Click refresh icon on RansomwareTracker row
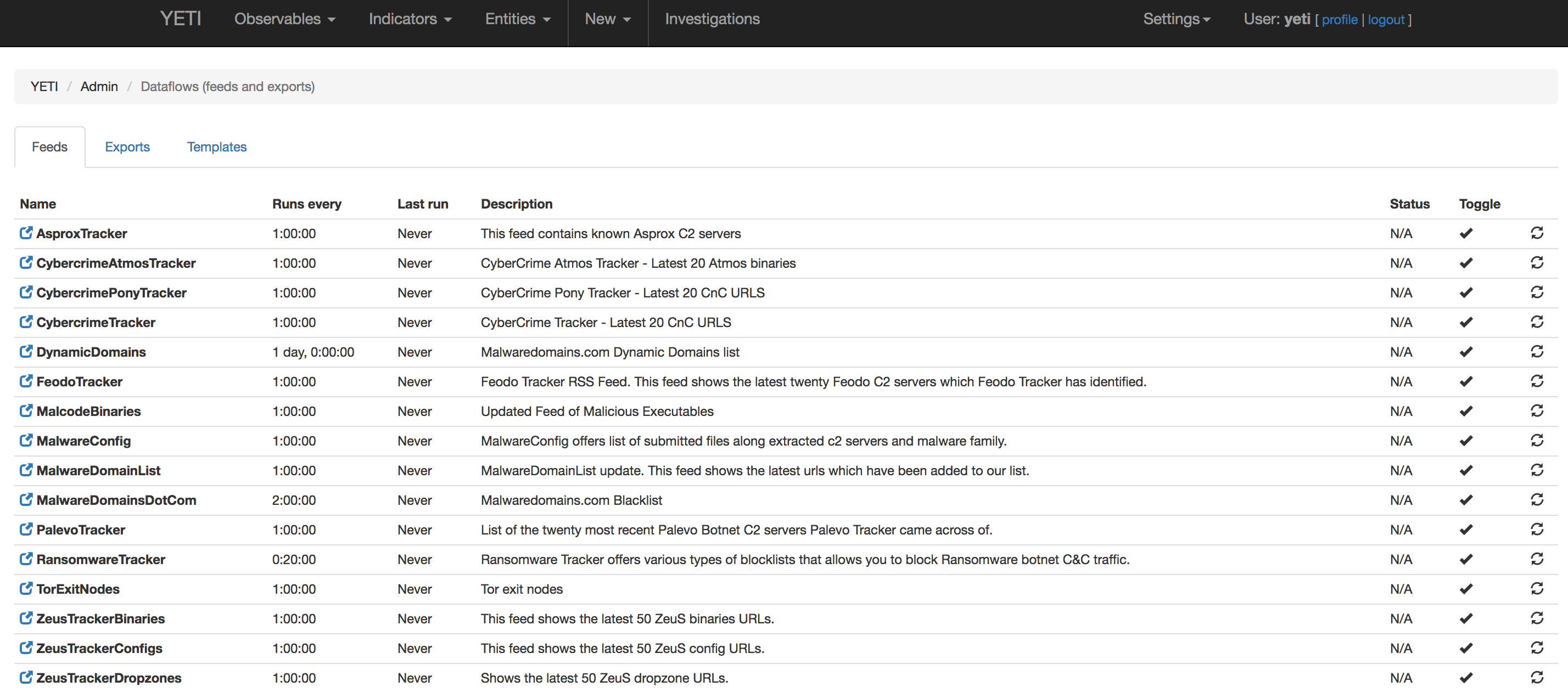The height and width of the screenshot is (698, 1568). click(x=1536, y=559)
